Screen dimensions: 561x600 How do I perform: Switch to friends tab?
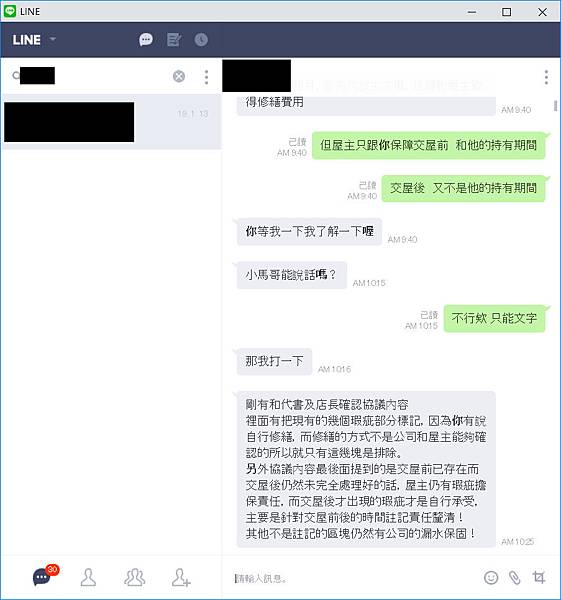coord(88,577)
